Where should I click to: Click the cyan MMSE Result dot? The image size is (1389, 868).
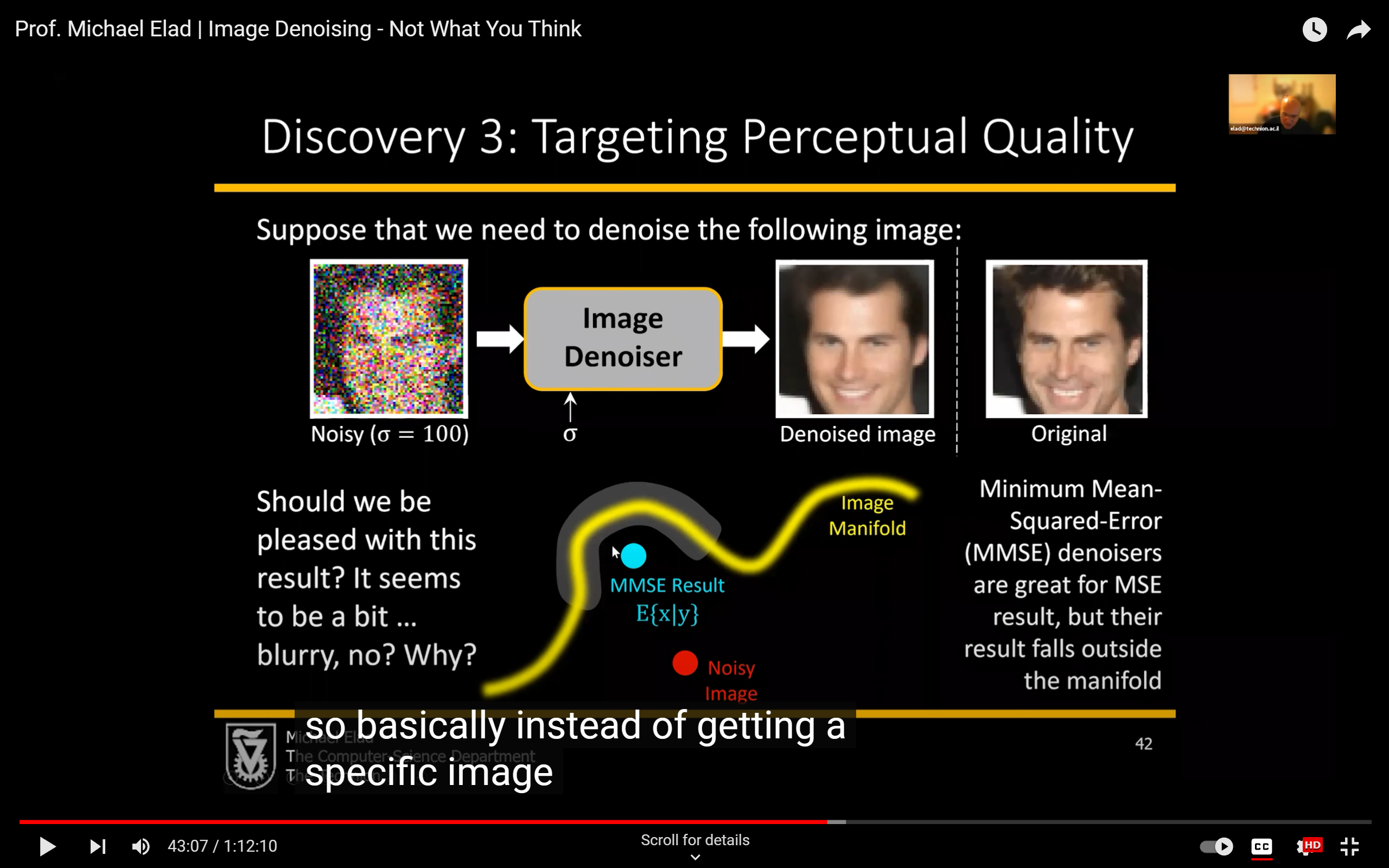[x=634, y=555]
